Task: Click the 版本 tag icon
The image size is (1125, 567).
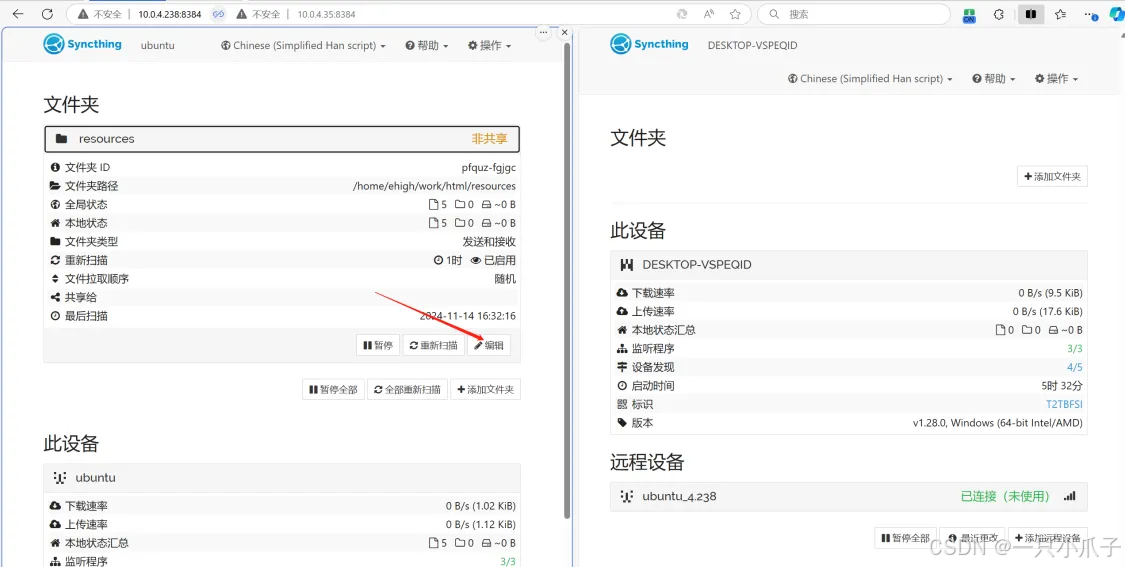Action: click(621, 423)
